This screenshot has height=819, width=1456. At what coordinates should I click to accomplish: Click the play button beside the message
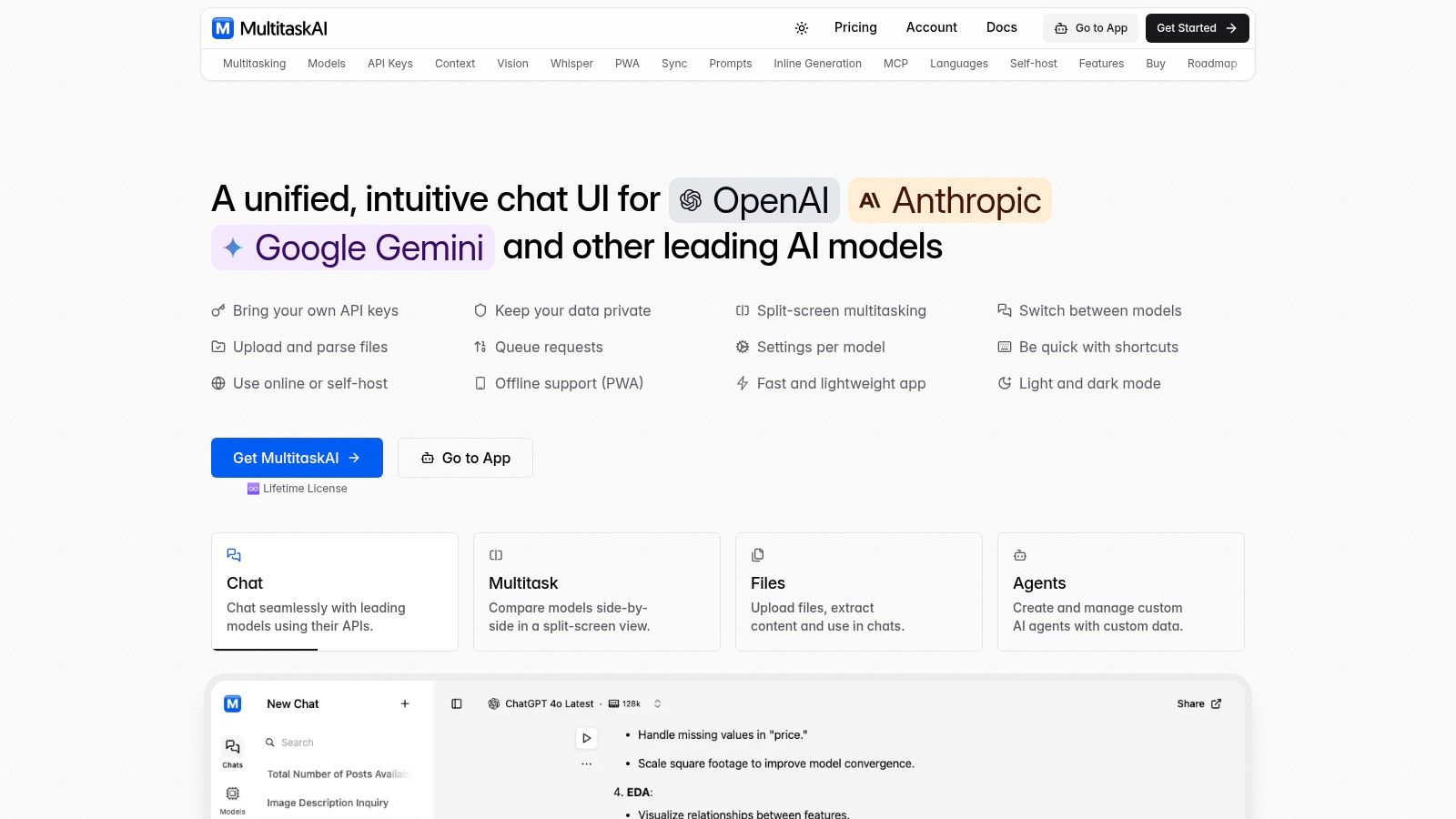586,738
